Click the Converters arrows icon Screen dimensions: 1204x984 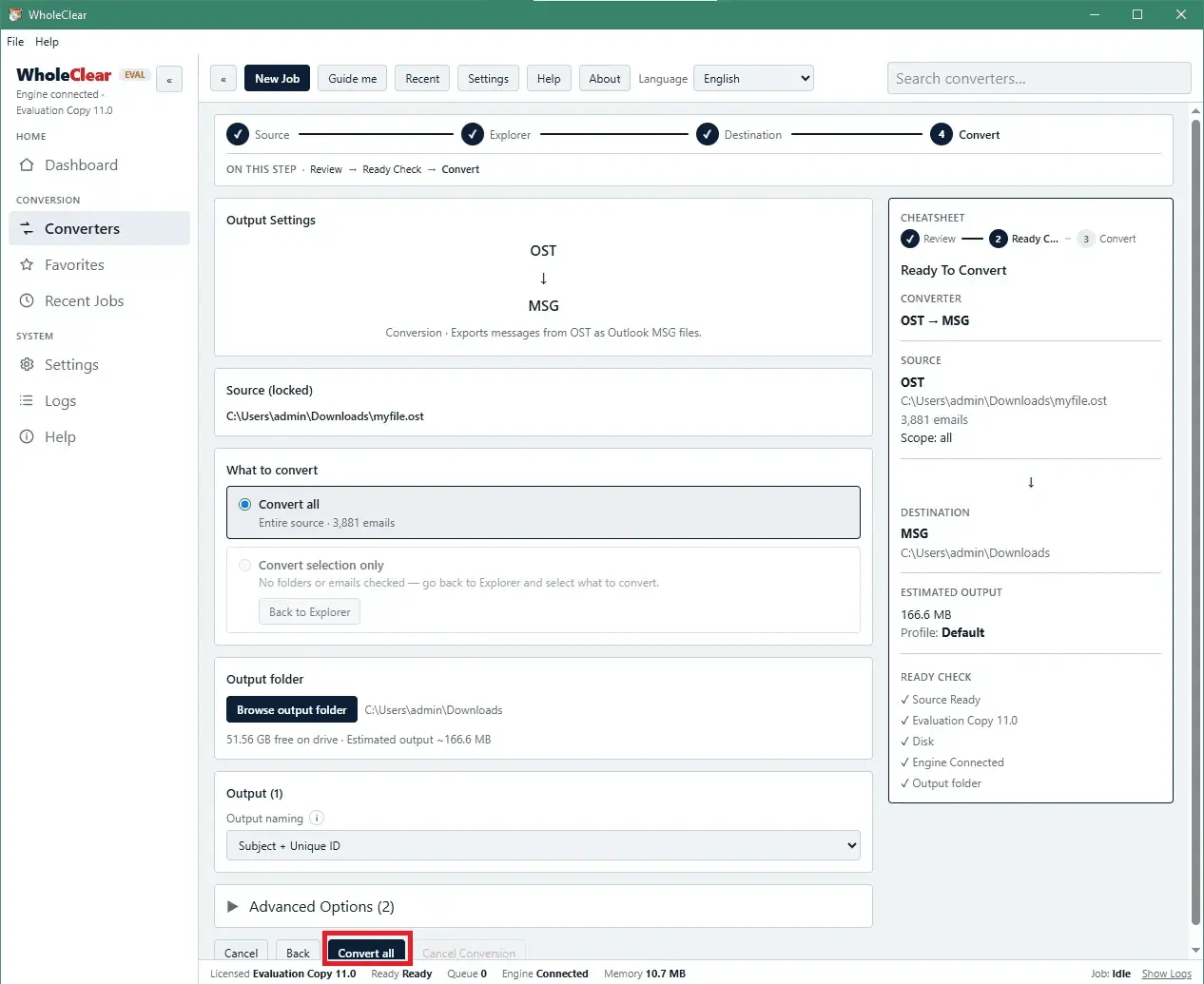pos(27,229)
